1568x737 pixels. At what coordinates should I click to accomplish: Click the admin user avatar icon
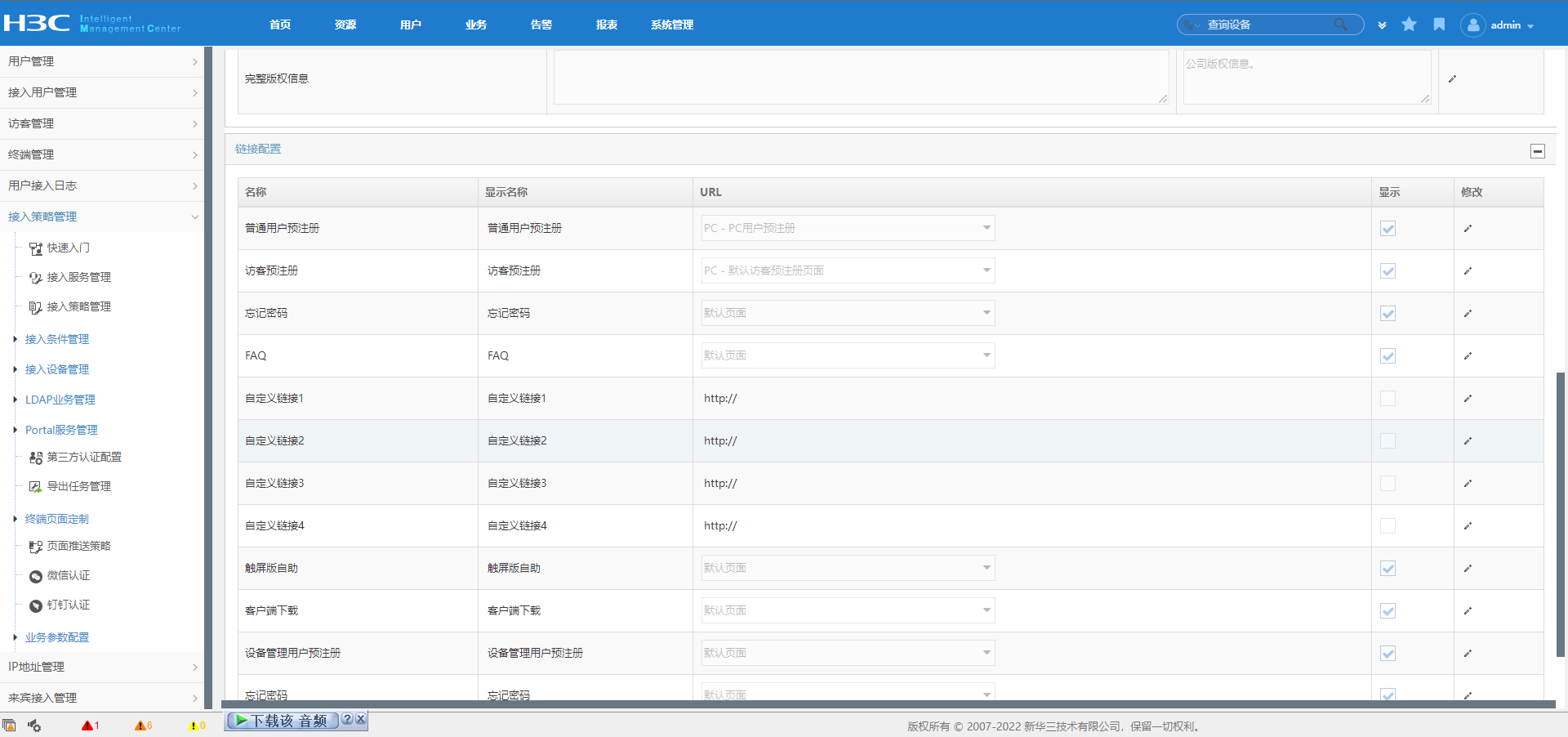click(x=1472, y=25)
